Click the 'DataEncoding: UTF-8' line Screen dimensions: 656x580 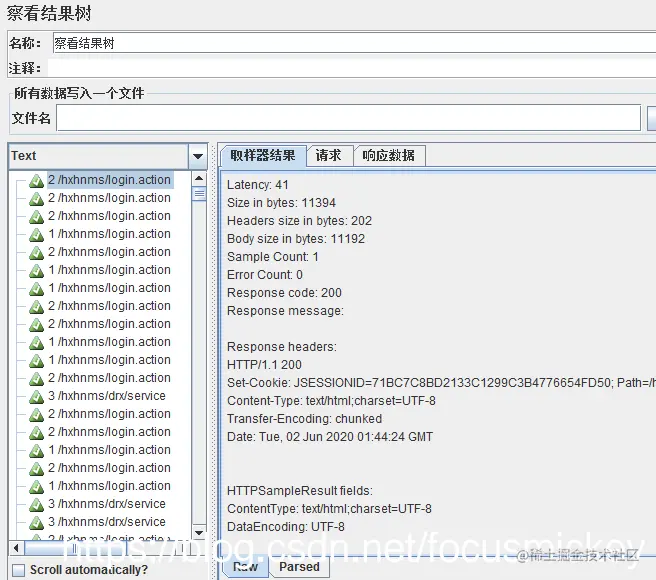coord(285,527)
